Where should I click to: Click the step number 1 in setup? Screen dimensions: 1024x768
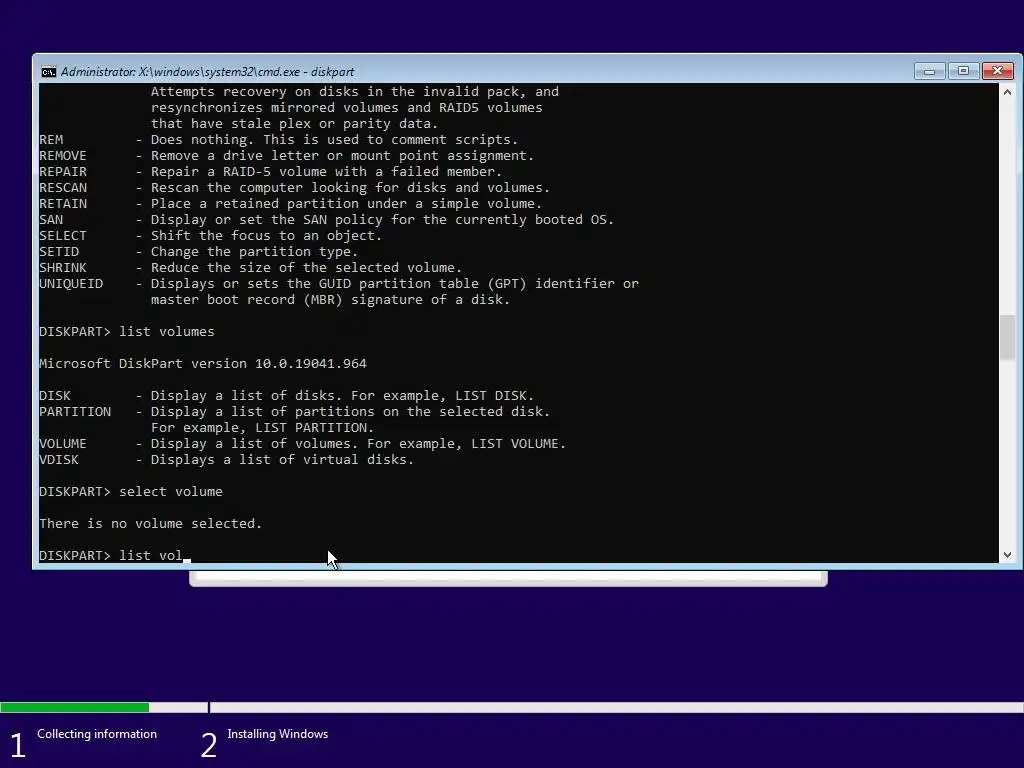pyautogui.click(x=18, y=745)
